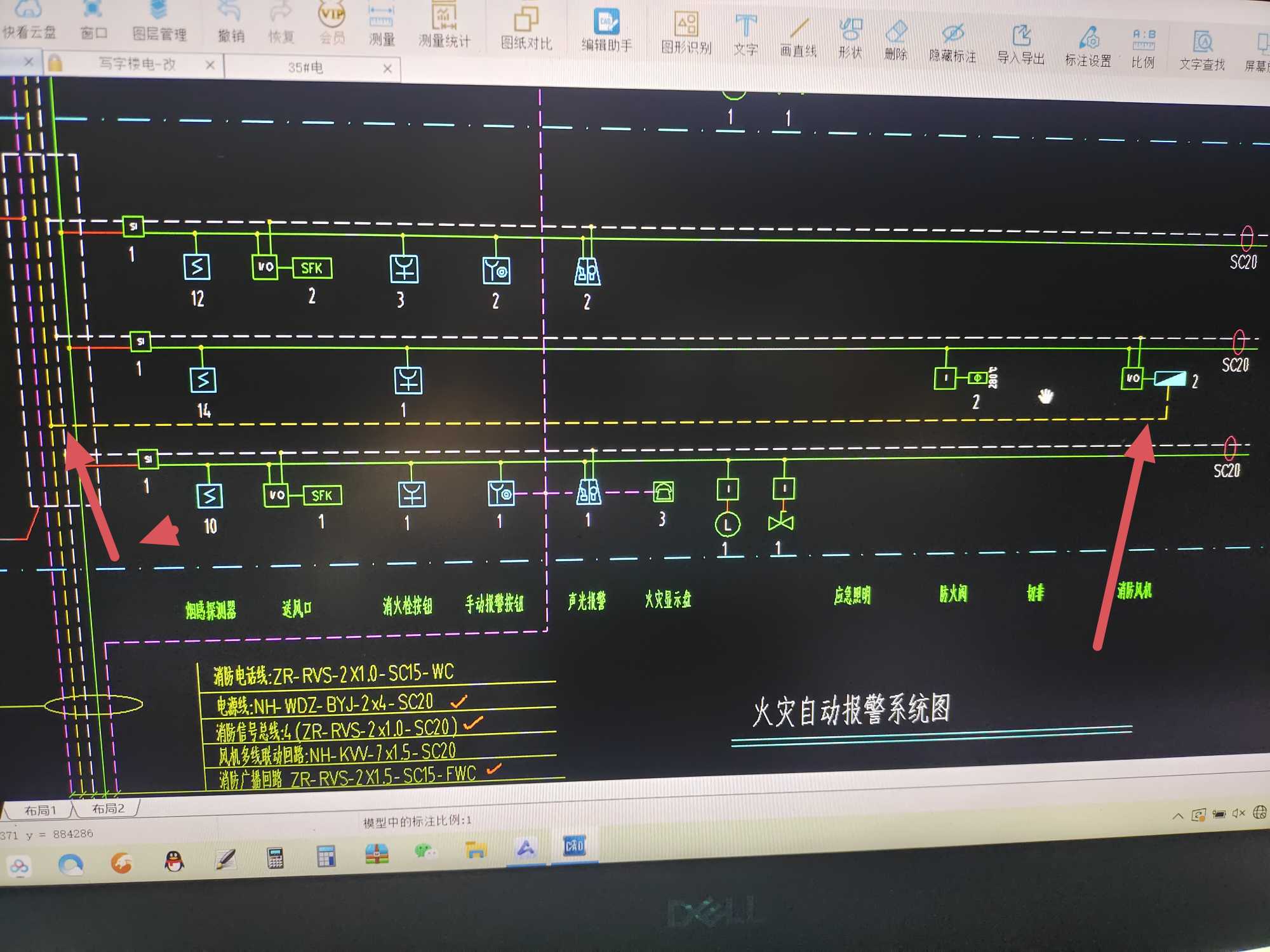Open the Baidu cloud taskbar icon
Viewport: 1270px width, 952px height.
pos(19,866)
